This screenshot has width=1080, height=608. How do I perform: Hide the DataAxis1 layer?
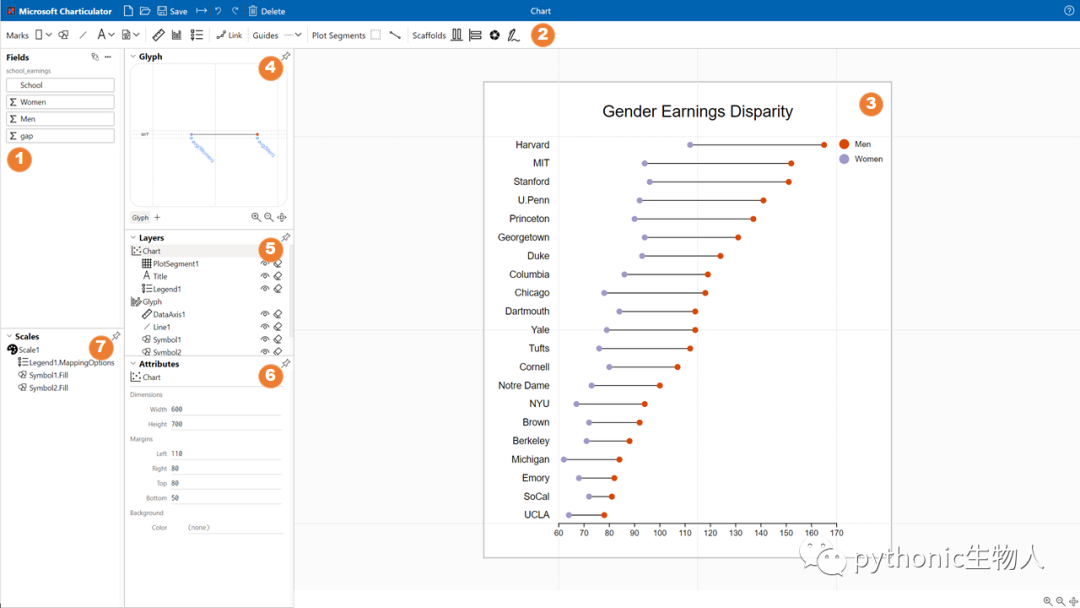pyautogui.click(x=264, y=314)
